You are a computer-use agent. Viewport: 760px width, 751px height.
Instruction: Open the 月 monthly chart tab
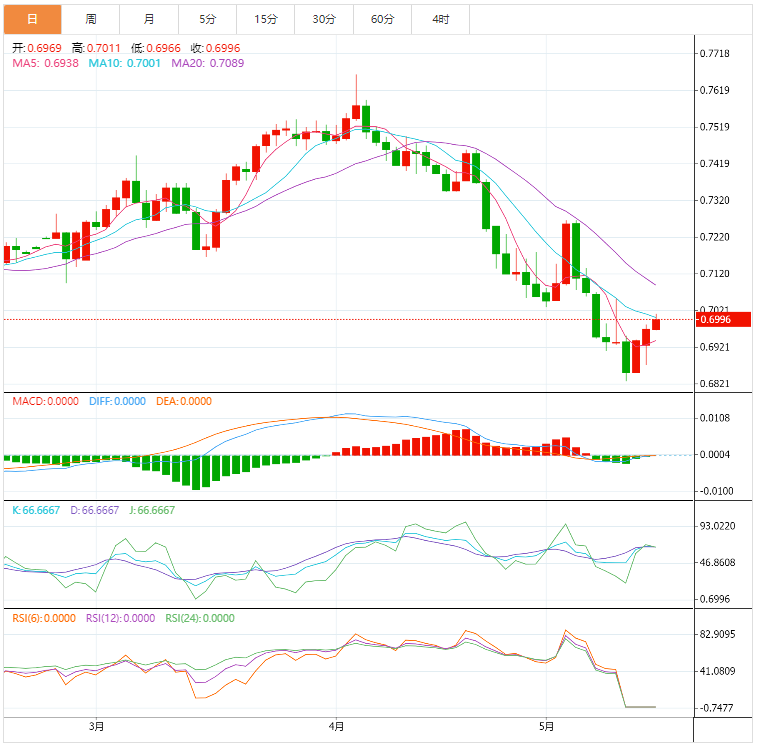click(x=149, y=19)
